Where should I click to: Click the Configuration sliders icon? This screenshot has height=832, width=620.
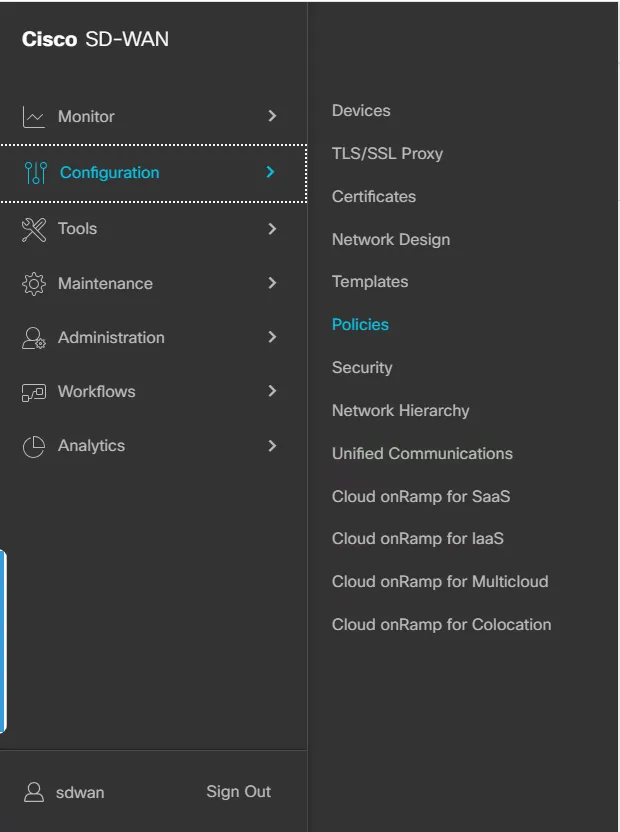(x=35, y=173)
